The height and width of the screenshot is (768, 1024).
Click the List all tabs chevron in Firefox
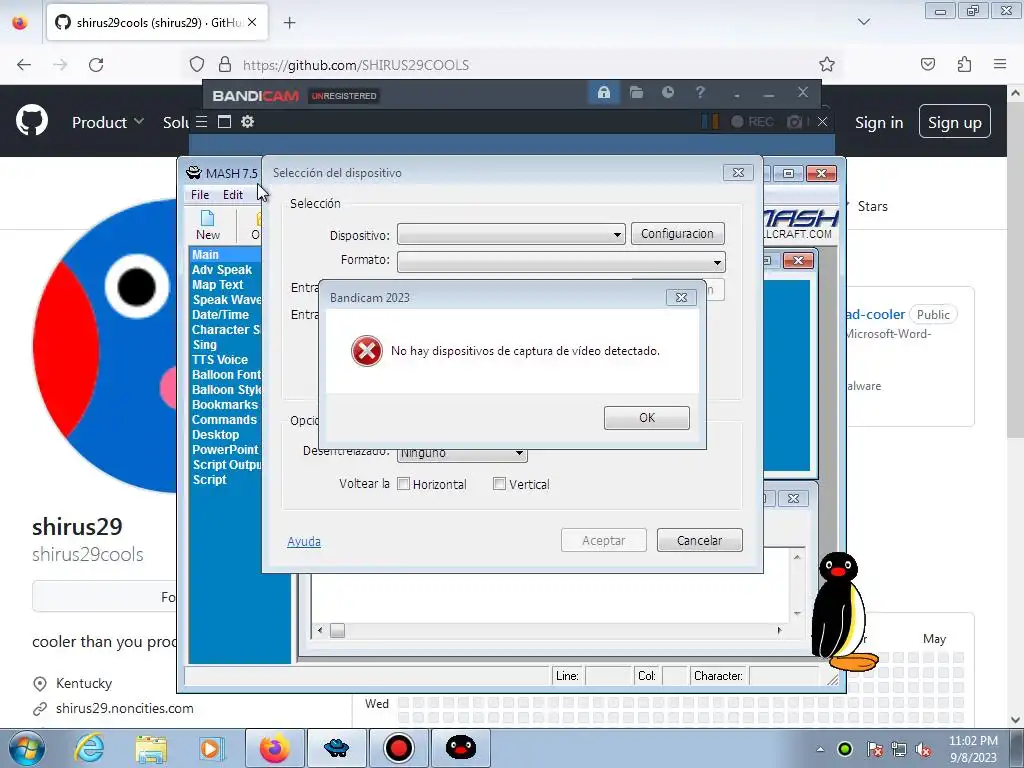pyautogui.click(x=864, y=22)
